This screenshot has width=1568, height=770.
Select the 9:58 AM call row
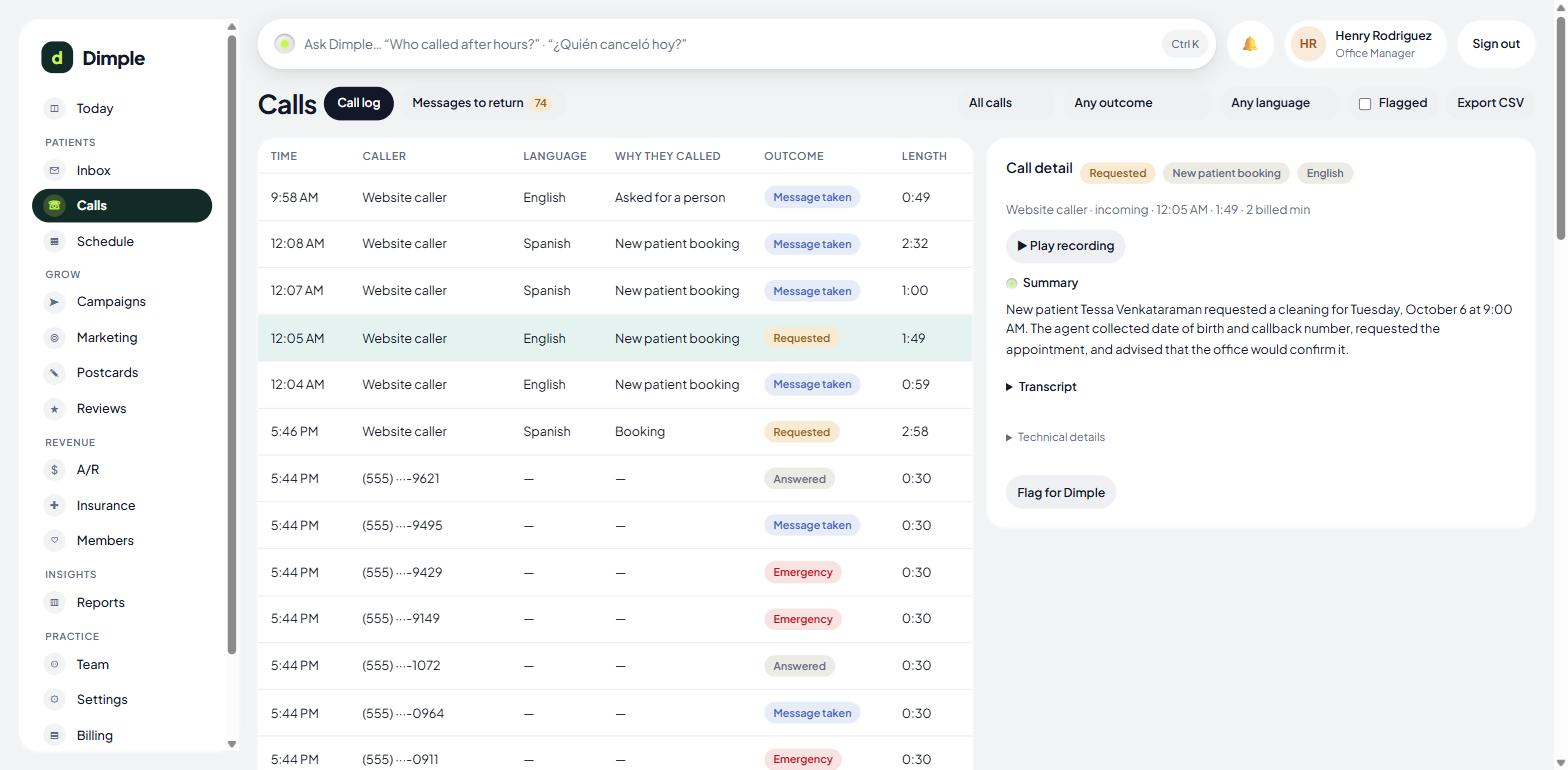click(615, 197)
